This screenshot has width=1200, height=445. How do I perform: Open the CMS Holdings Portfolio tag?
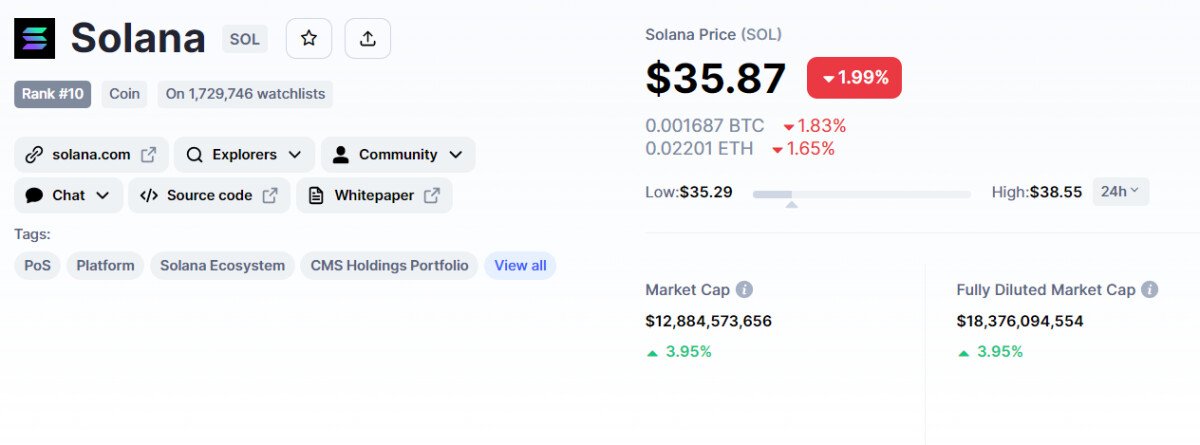point(389,265)
